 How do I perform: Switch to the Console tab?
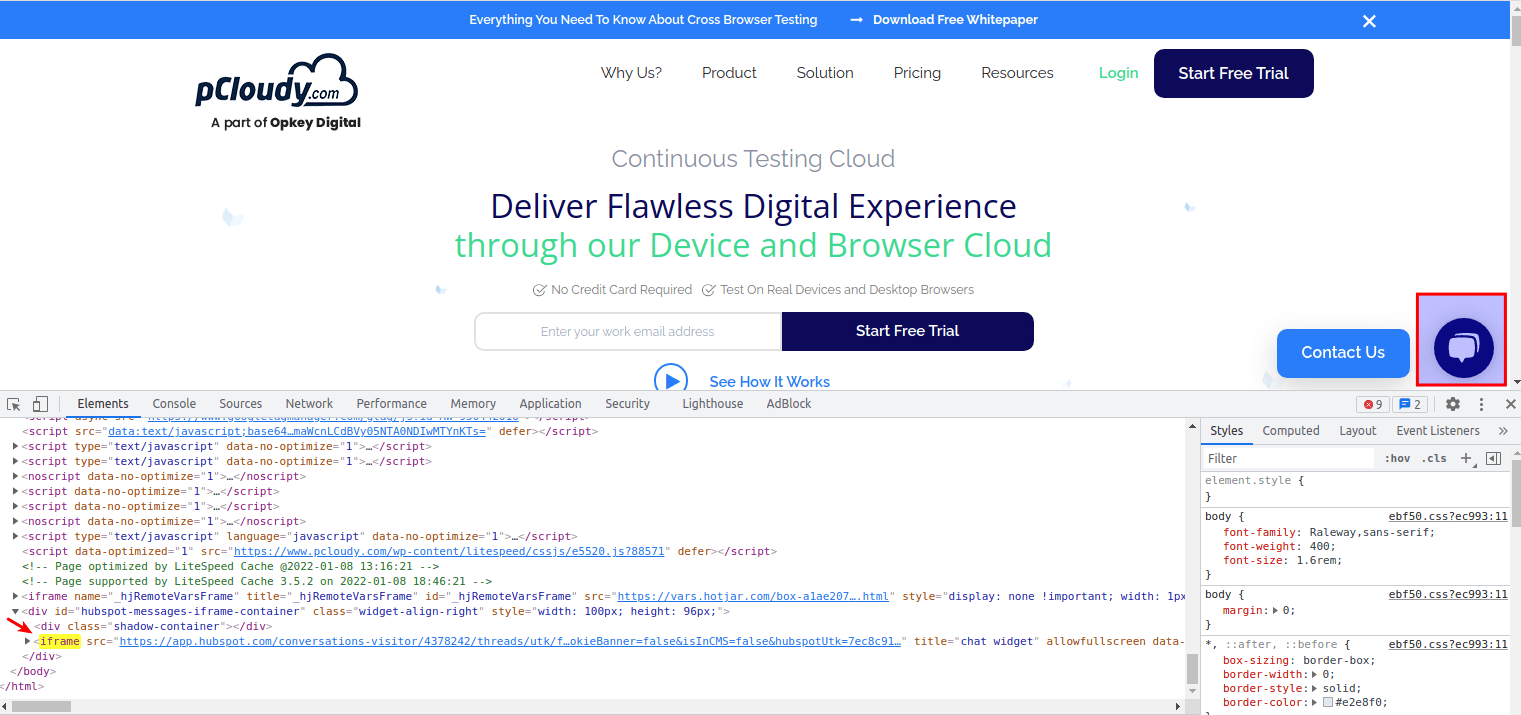click(174, 404)
